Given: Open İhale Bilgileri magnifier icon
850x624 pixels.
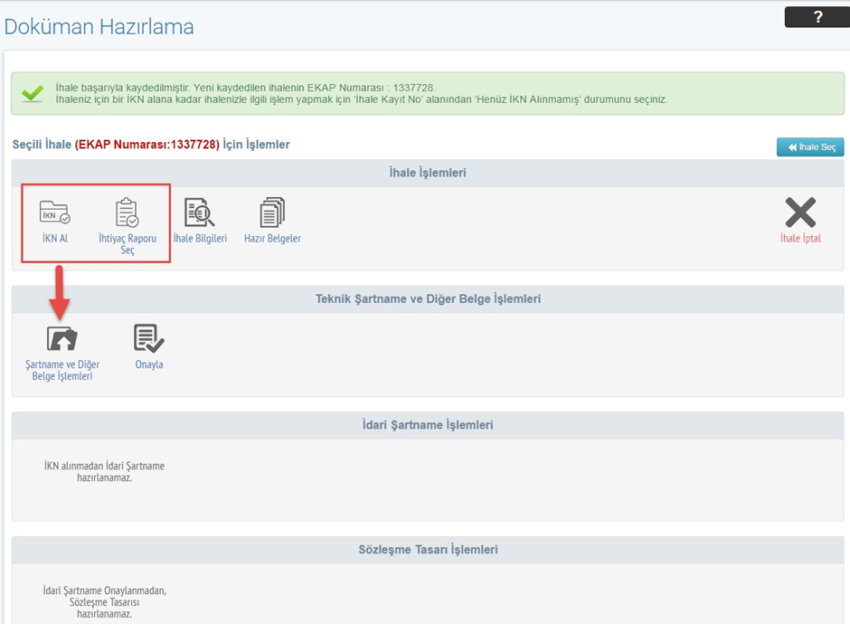Looking at the screenshot, I should pyautogui.click(x=199, y=213).
